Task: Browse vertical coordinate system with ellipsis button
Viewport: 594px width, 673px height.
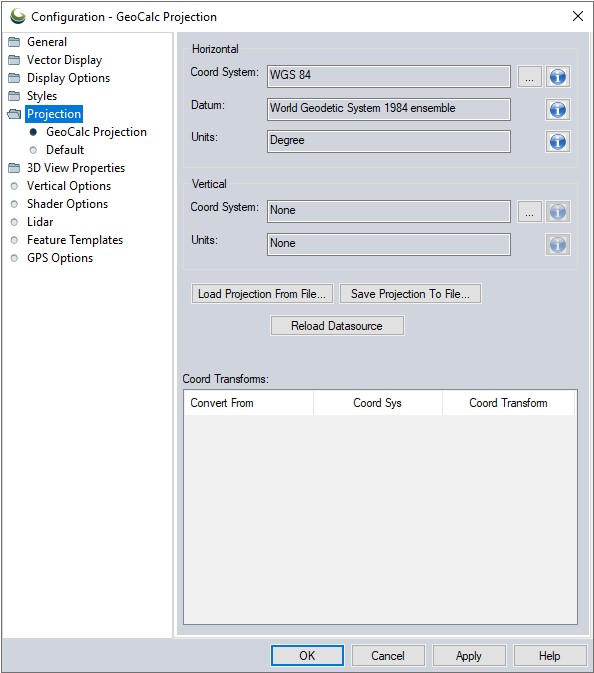Action: [529, 211]
